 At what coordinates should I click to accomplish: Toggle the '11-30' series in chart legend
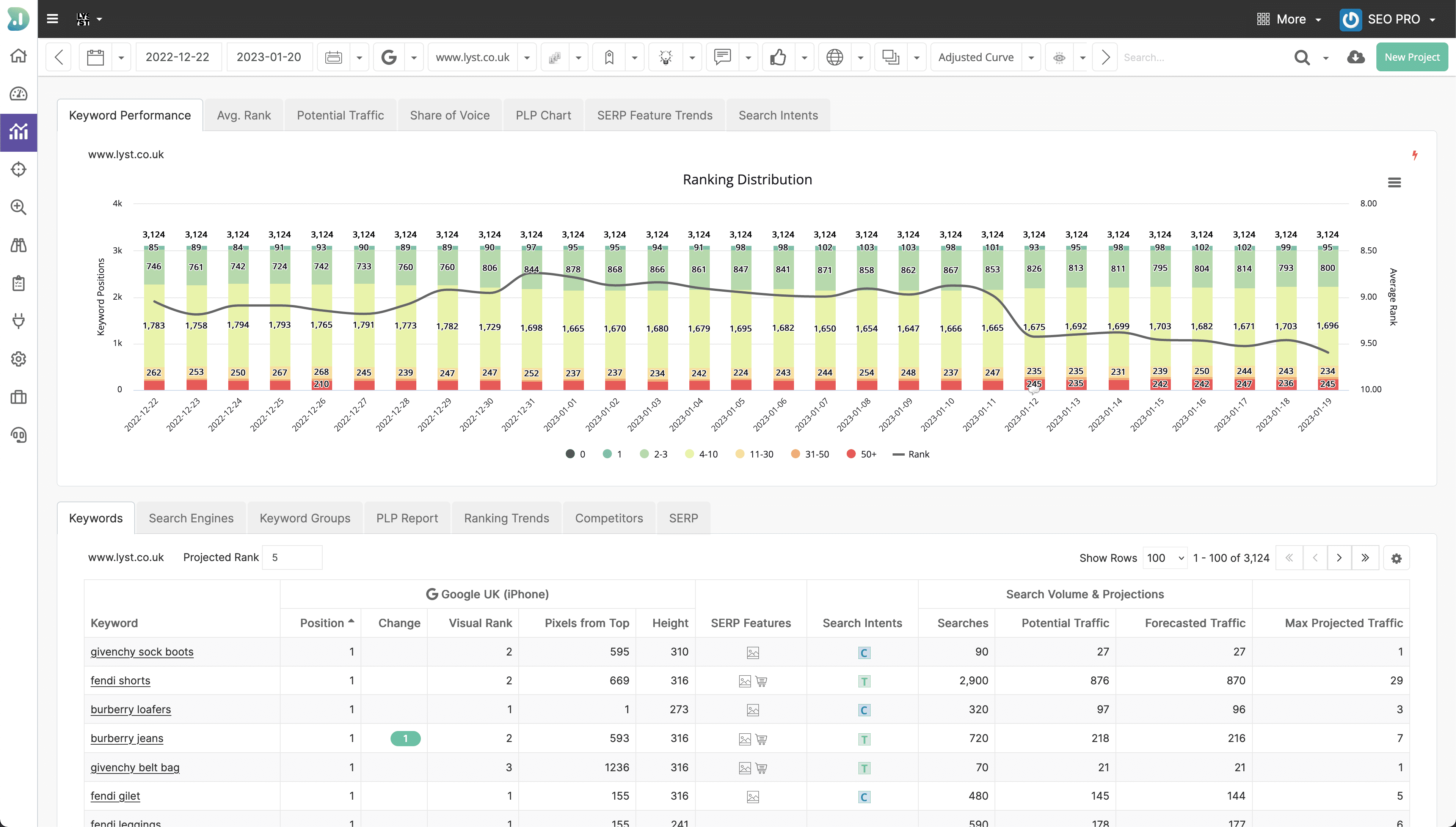pos(755,454)
